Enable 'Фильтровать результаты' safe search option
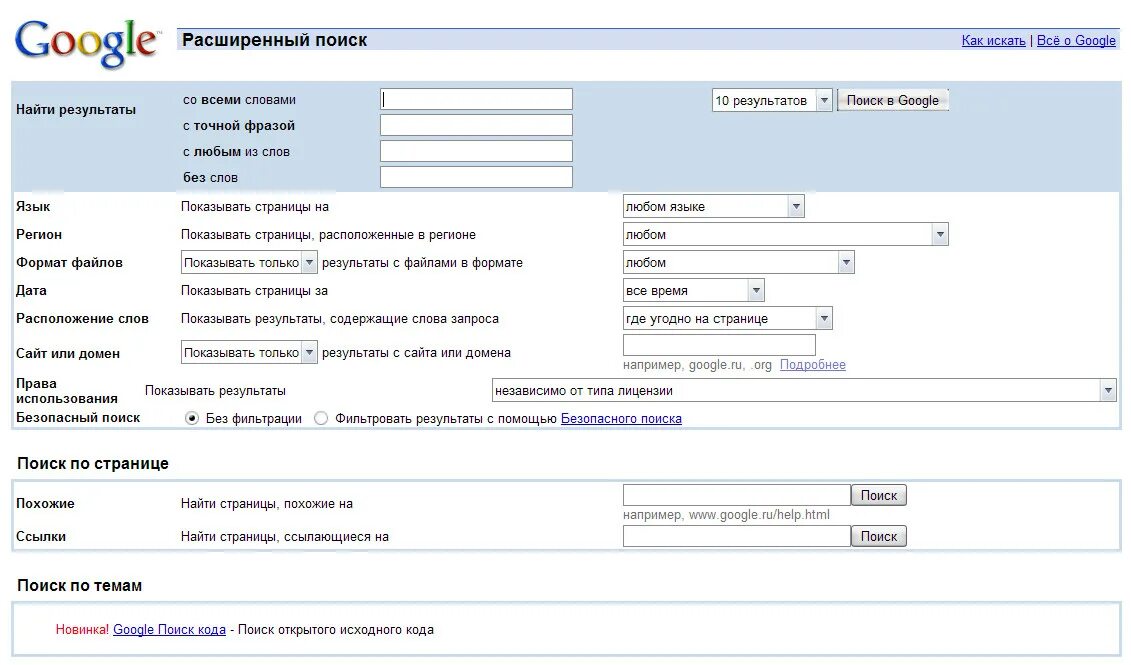Image resolution: width=1131 pixels, height=665 pixels. tap(320, 418)
